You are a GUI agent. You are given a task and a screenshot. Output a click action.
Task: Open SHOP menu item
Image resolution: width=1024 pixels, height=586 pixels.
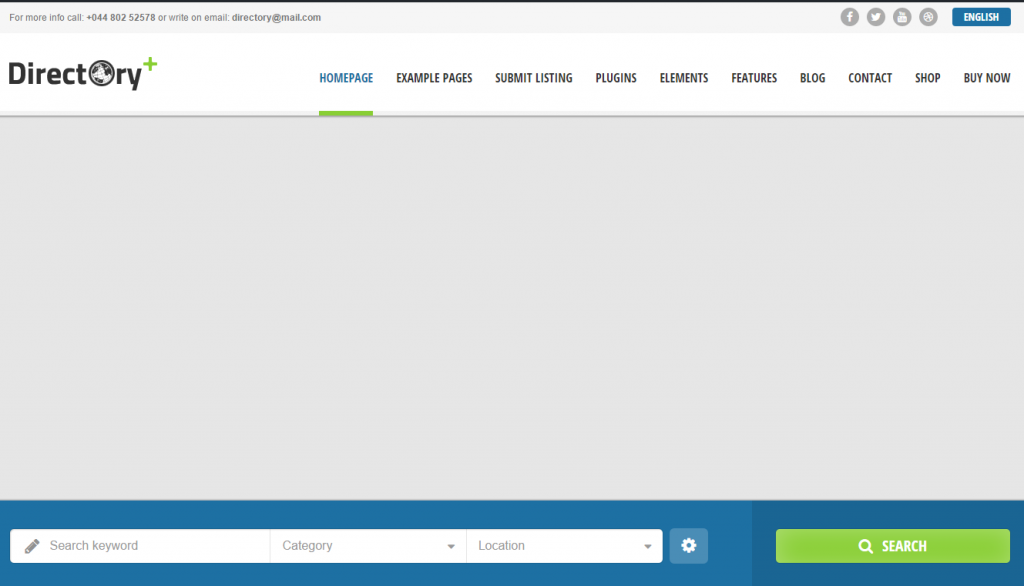(x=927, y=78)
